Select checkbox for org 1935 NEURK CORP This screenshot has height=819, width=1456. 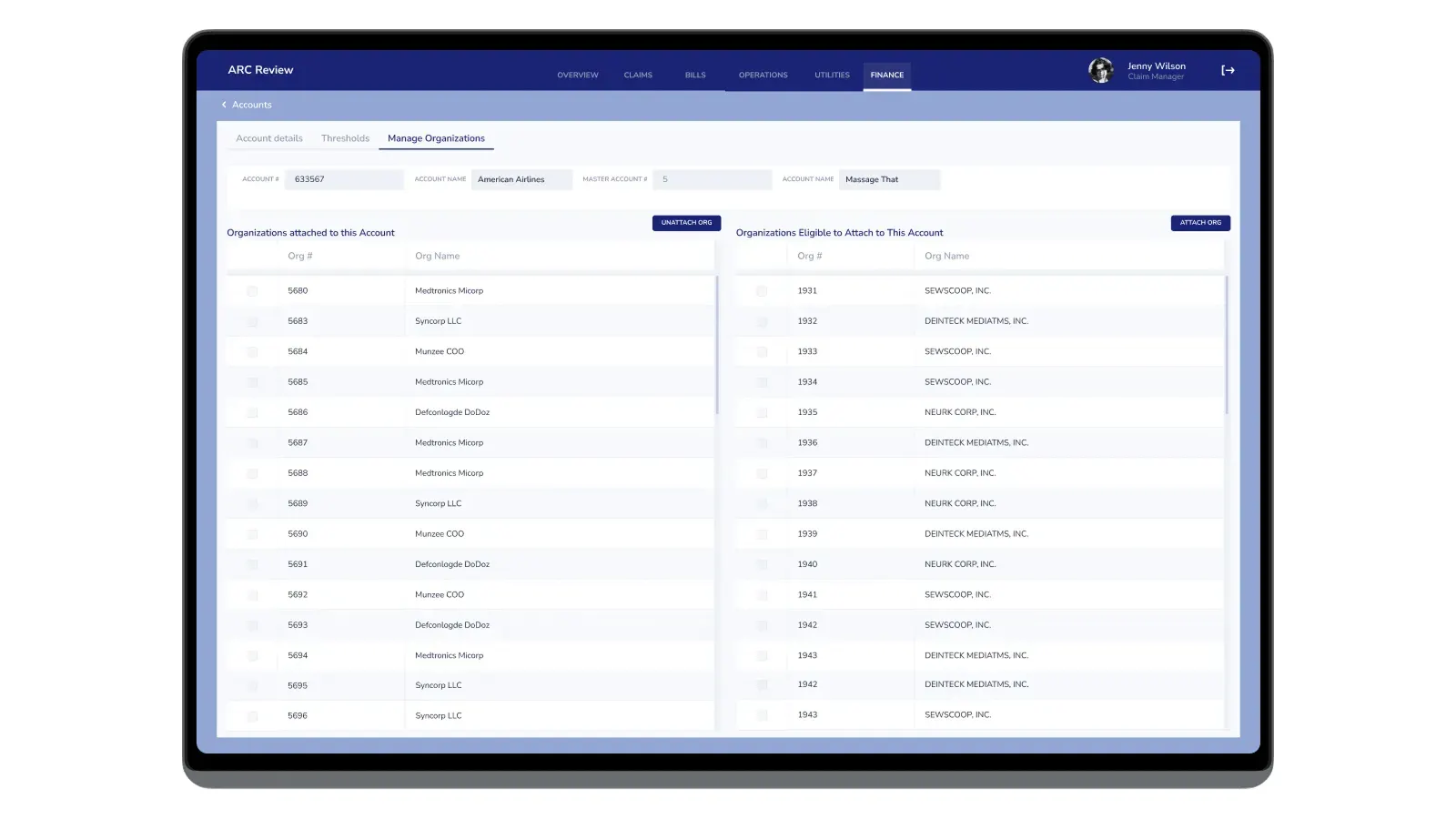click(762, 413)
